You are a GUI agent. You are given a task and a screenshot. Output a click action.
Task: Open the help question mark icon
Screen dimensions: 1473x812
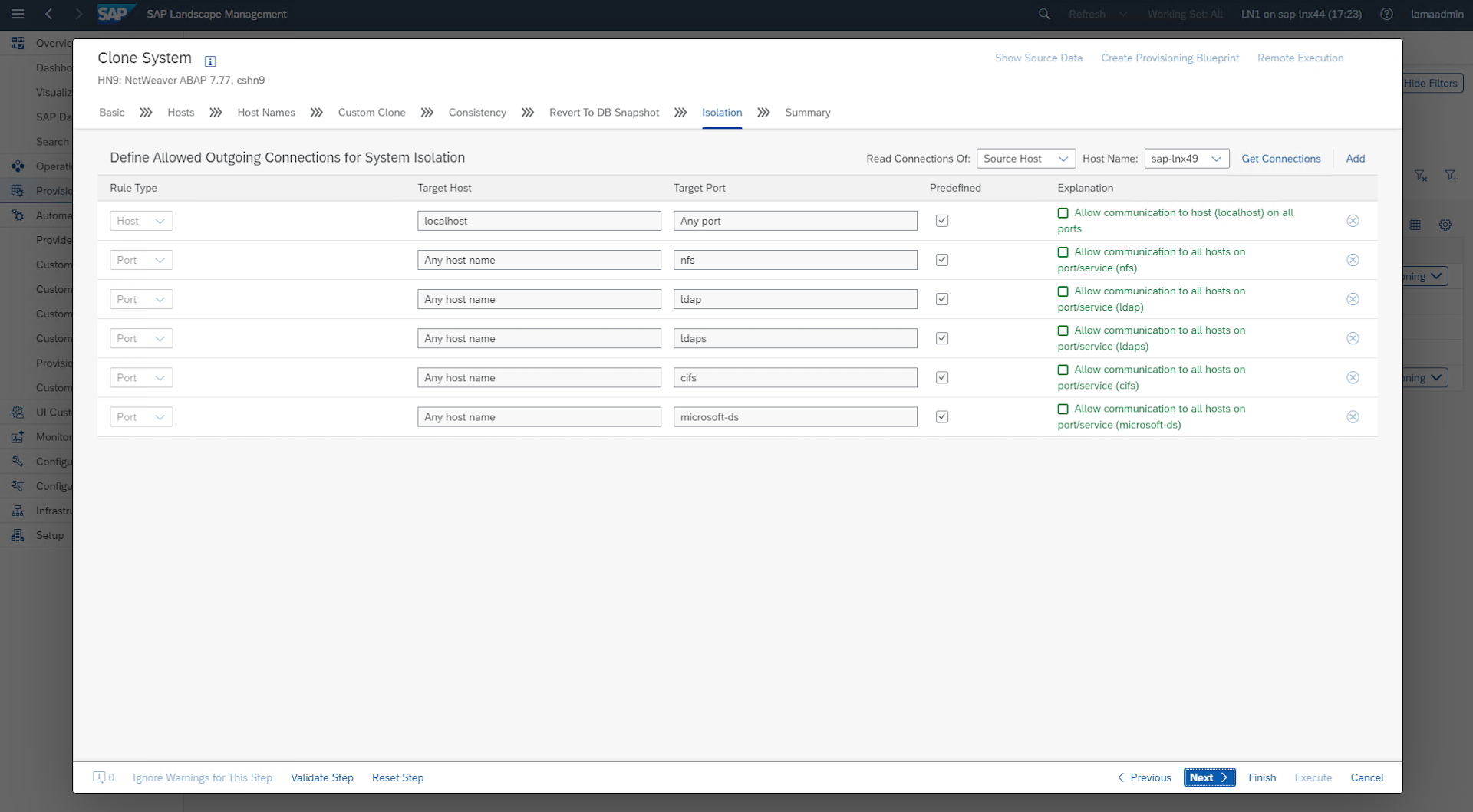point(1386,14)
